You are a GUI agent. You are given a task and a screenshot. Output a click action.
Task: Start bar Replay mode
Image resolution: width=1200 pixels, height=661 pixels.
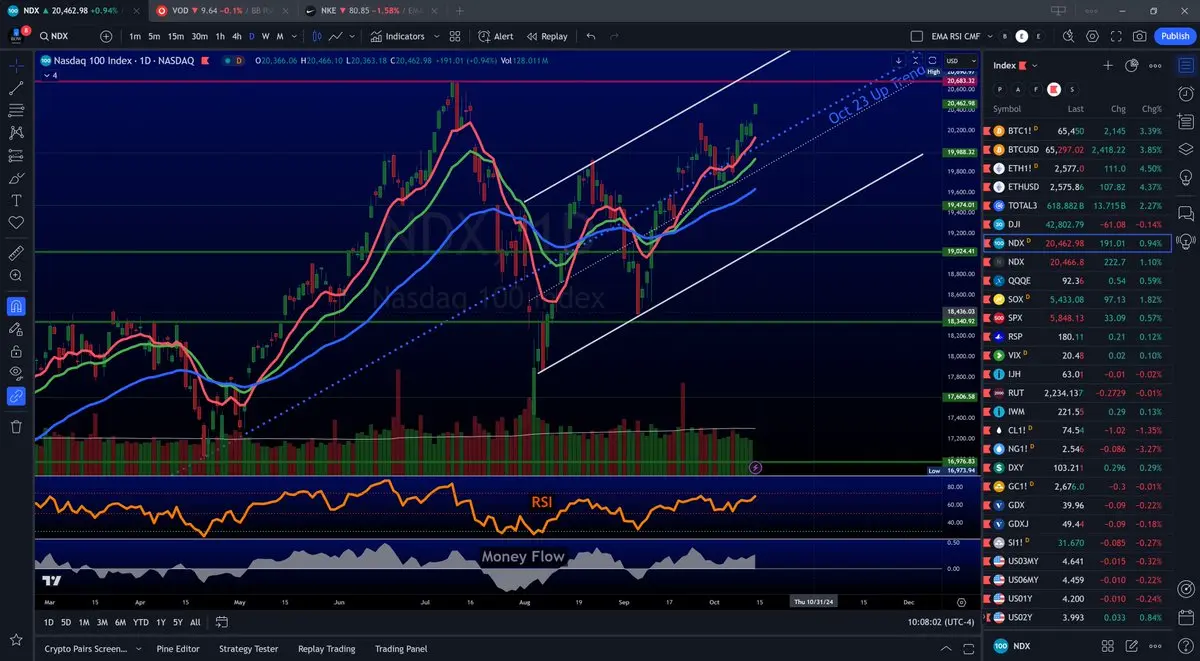[x=545, y=36]
